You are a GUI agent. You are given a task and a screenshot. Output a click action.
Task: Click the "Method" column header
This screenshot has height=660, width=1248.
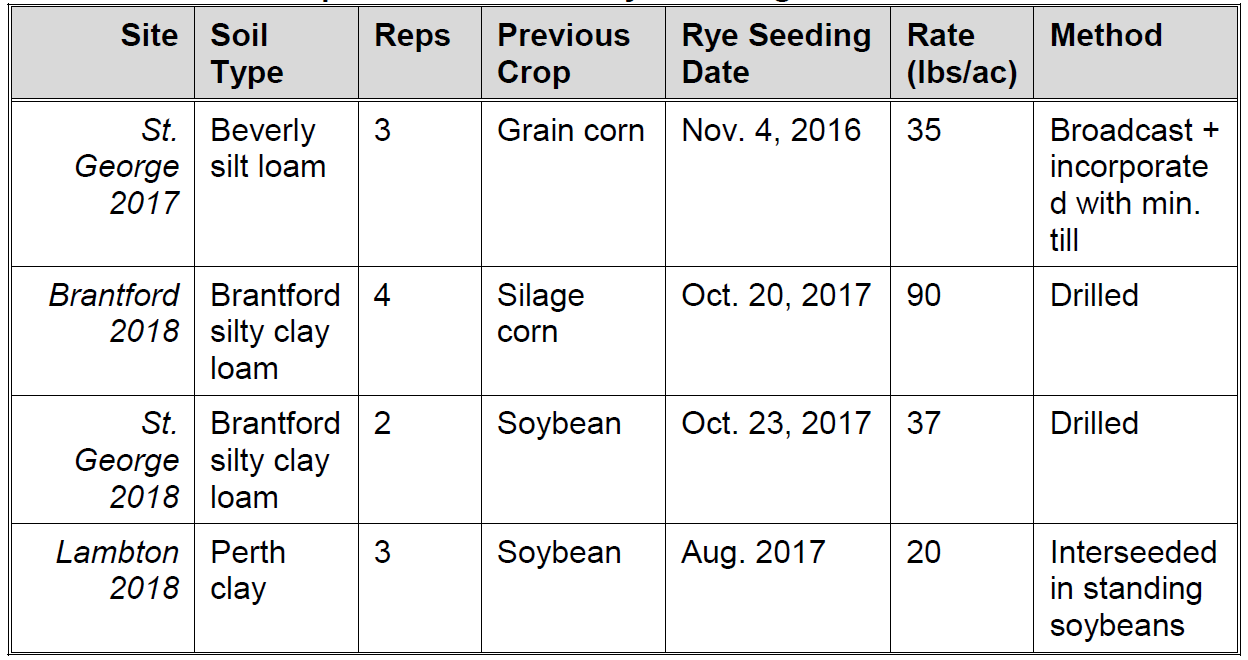click(x=1106, y=36)
